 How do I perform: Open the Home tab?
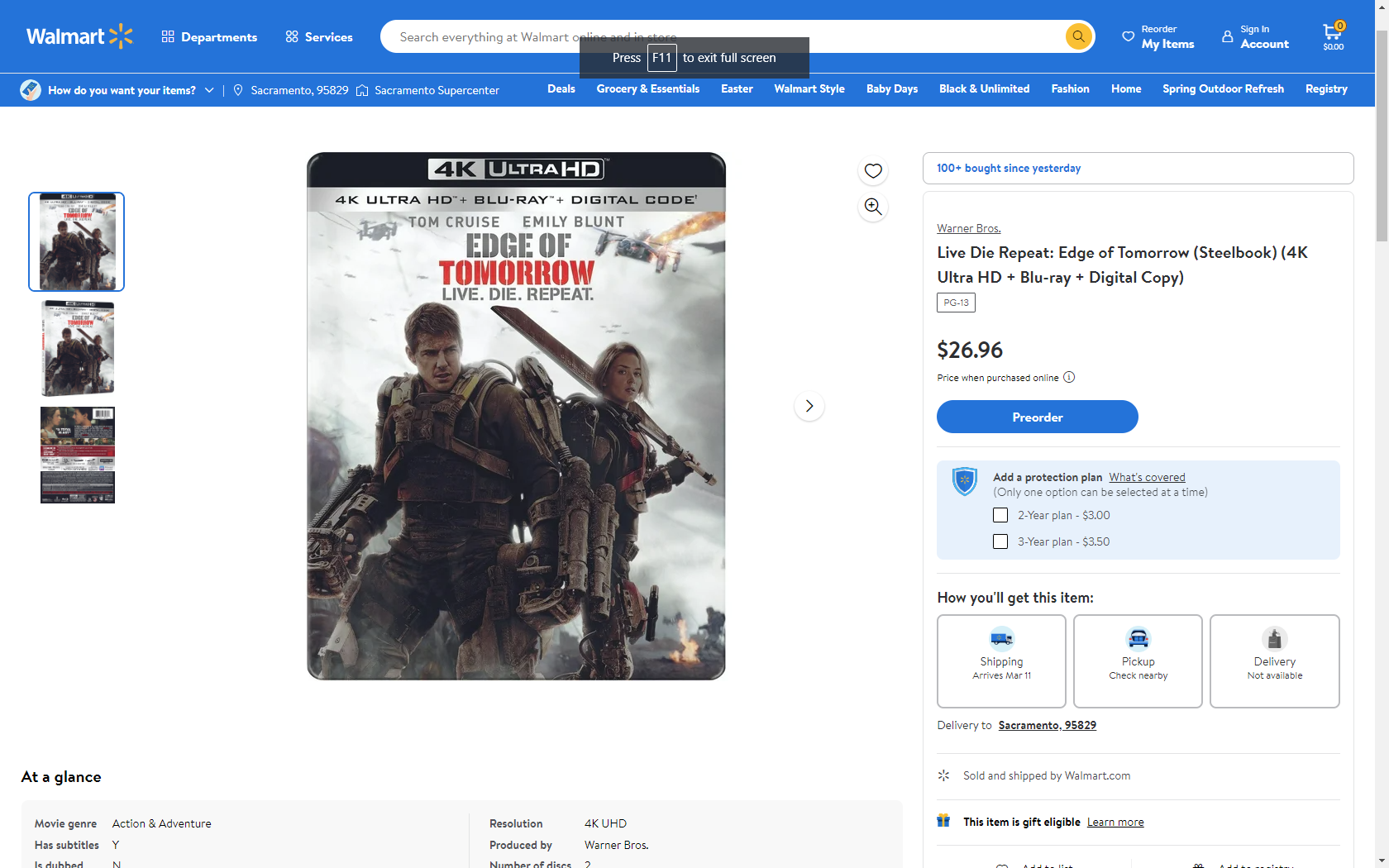pyautogui.click(x=1126, y=88)
